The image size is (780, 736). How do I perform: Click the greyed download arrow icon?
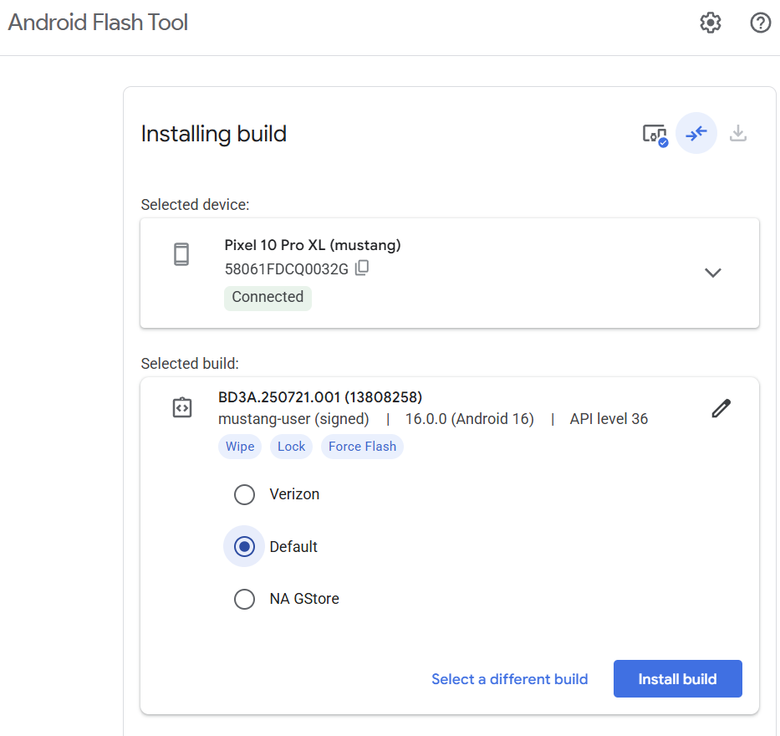(x=738, y=133)
